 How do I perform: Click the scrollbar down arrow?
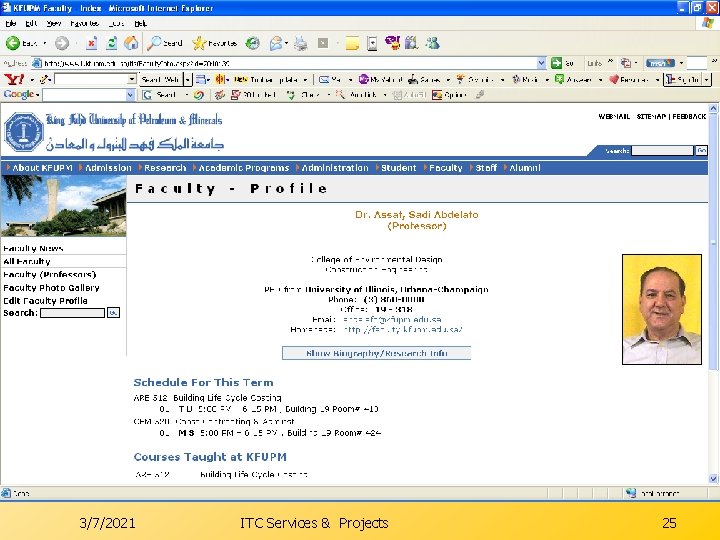pyautogui.click(x=713, y=478)
